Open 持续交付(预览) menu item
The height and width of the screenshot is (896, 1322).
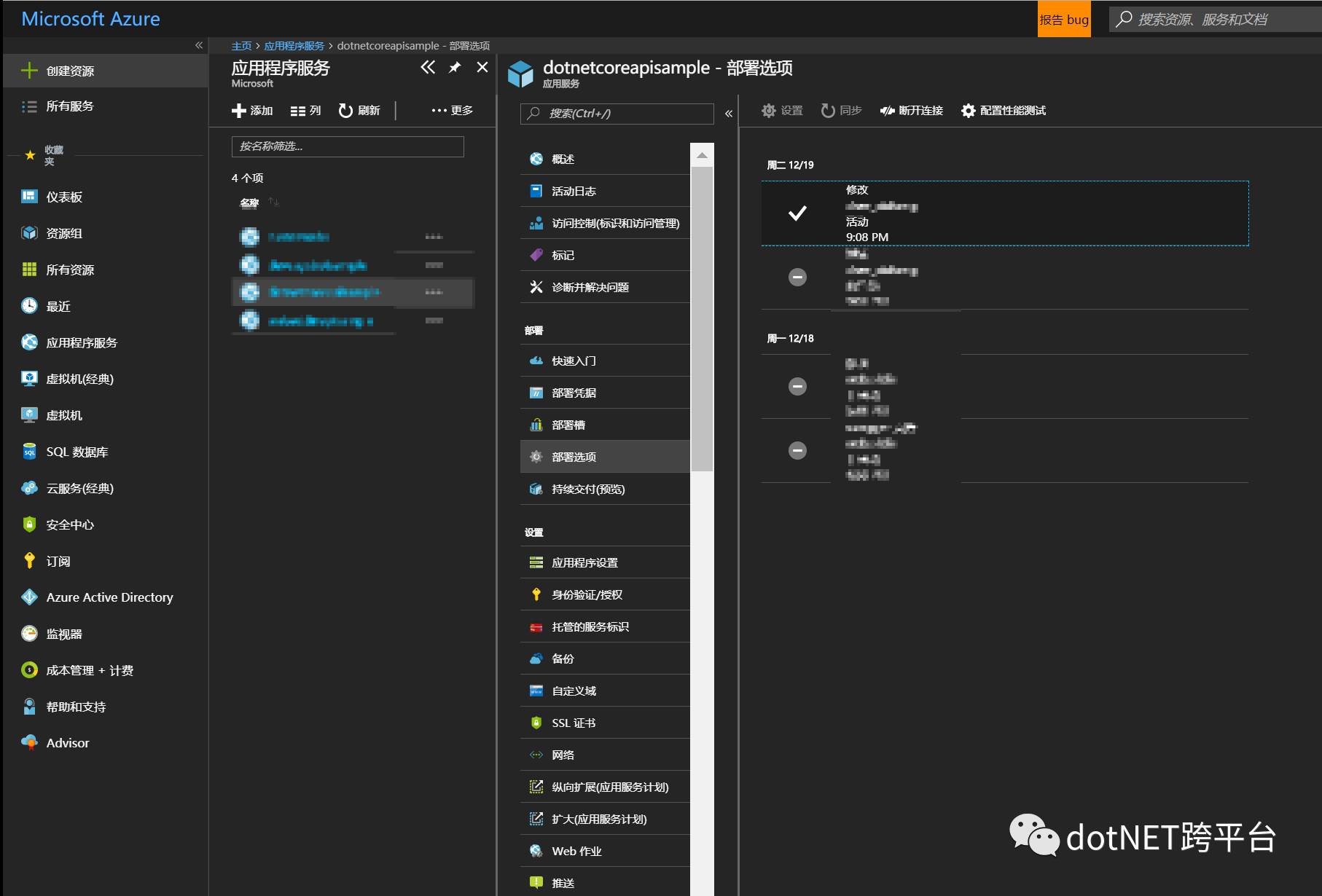coord(605,489)
